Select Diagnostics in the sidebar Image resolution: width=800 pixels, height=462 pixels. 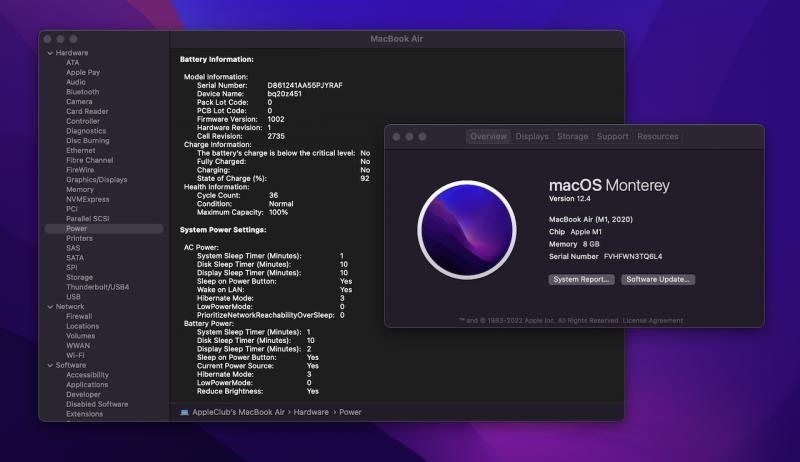click(86, 131)
